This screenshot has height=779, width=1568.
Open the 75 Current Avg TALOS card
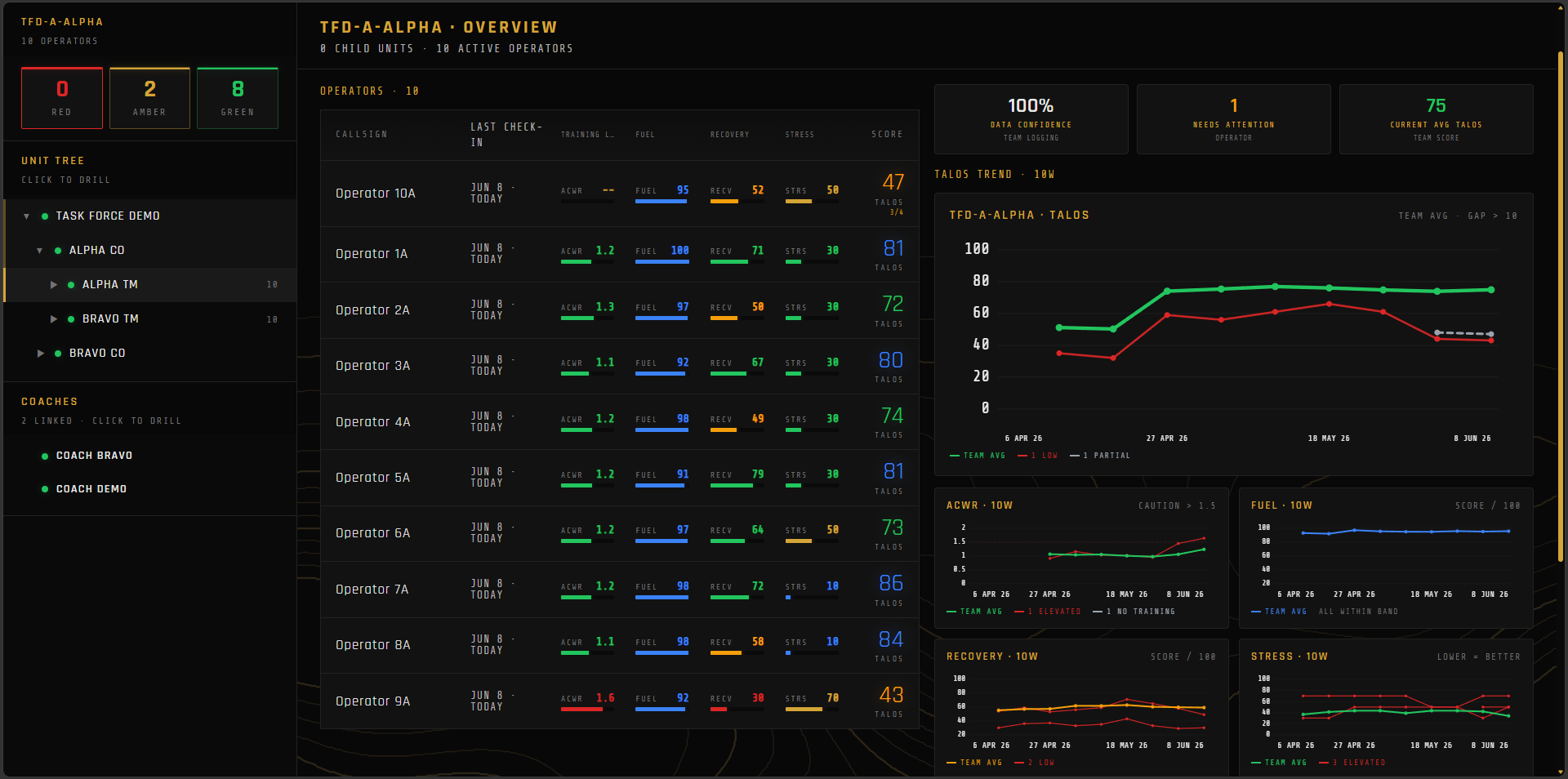pyautogui.click(x=1436, y=119)
